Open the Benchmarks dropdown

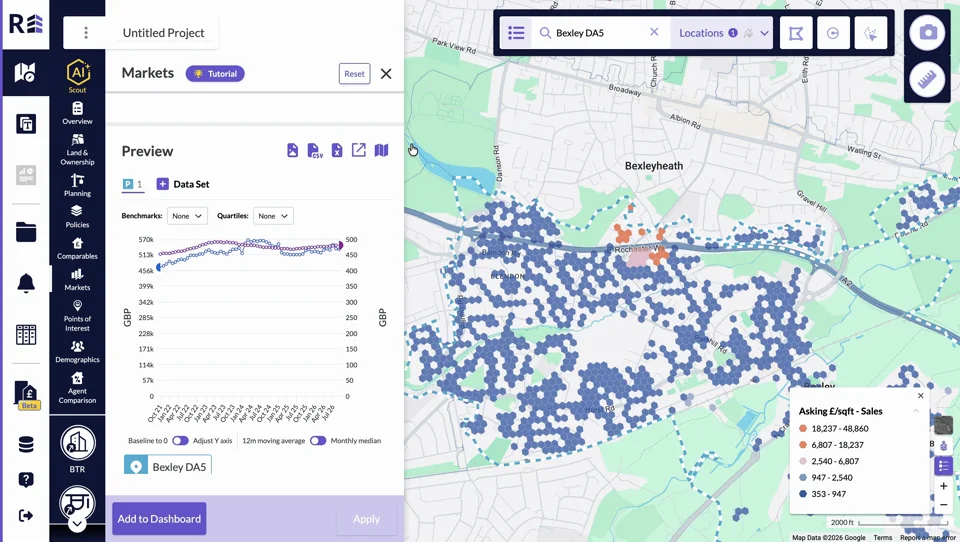pos(187,216)
